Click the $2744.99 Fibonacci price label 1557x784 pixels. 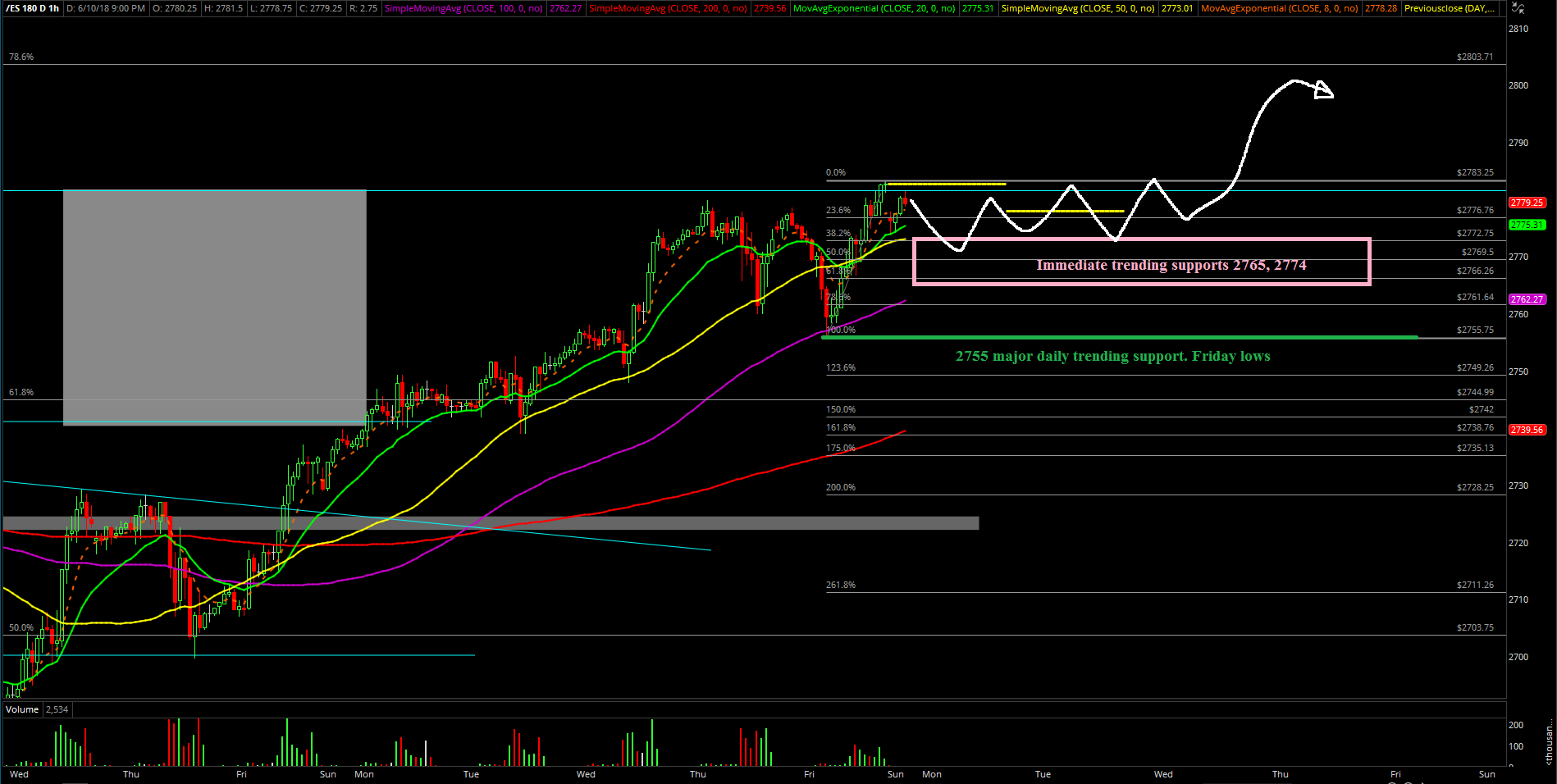pyautogui.click(x=1475, y=392)
